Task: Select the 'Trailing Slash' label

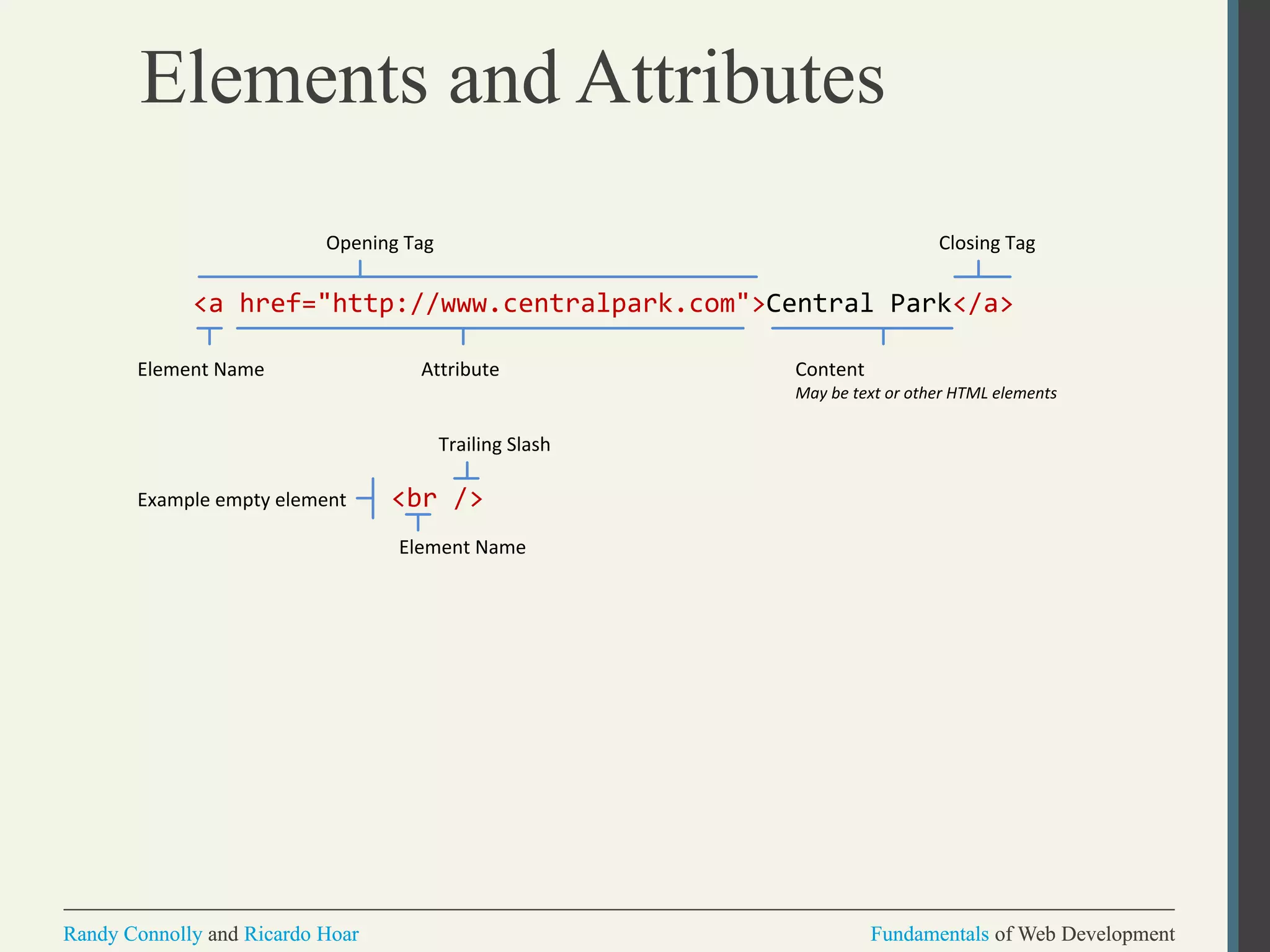Action: point(494,444)
